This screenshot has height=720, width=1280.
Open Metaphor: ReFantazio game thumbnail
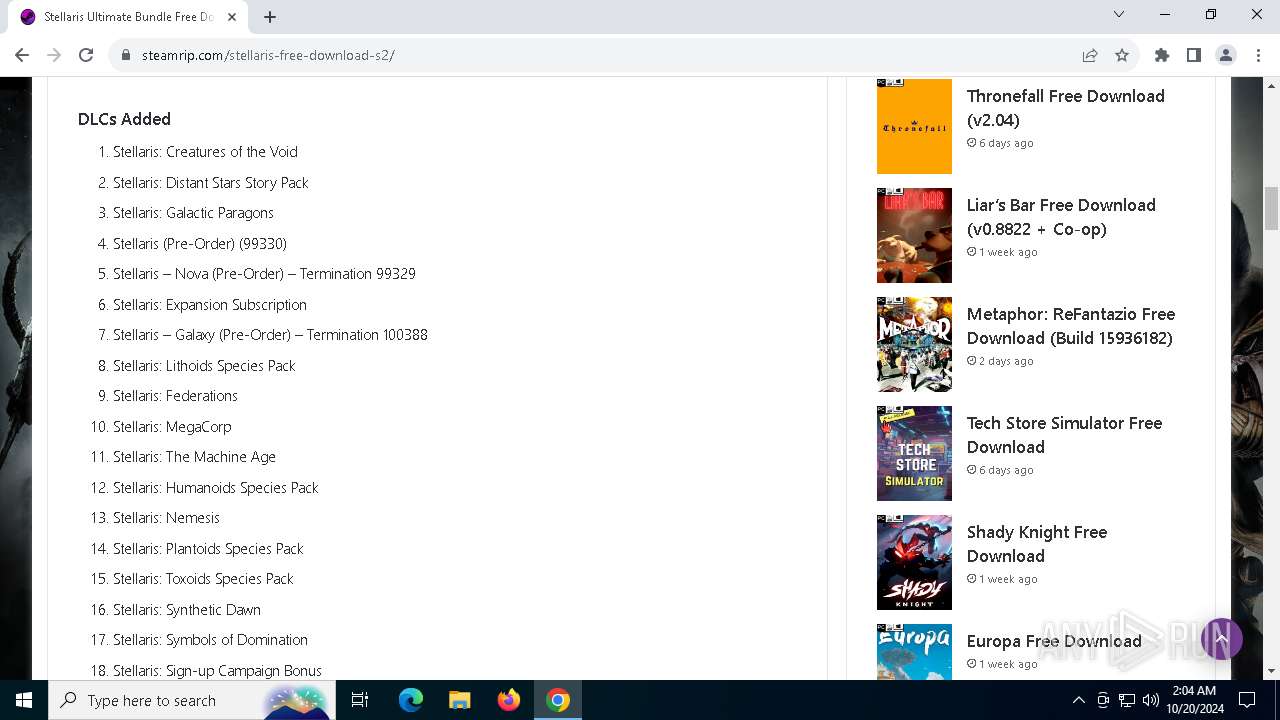[x=914, y=344]
